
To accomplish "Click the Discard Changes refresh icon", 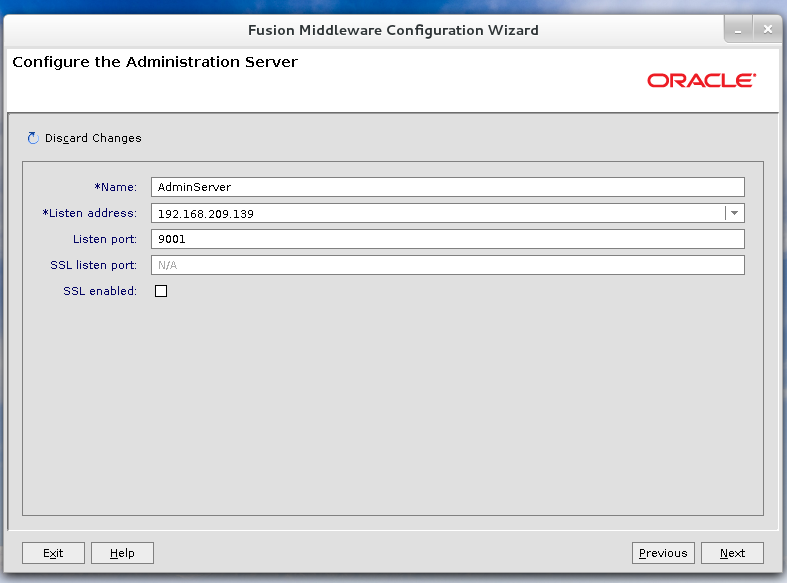I will click(x=33, y=138).
